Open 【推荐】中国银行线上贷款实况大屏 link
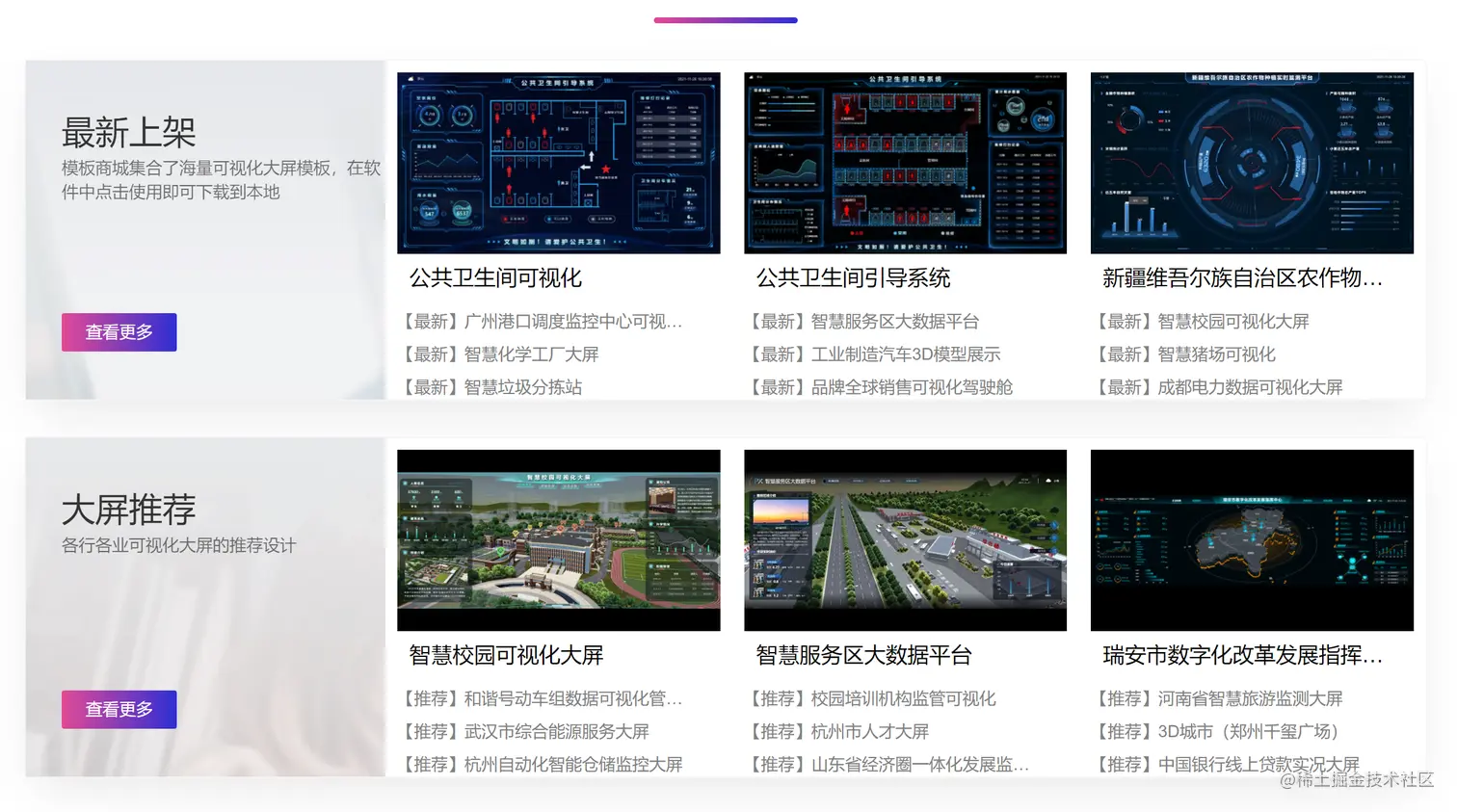 pyautogui.click(x=1226, y=765)
